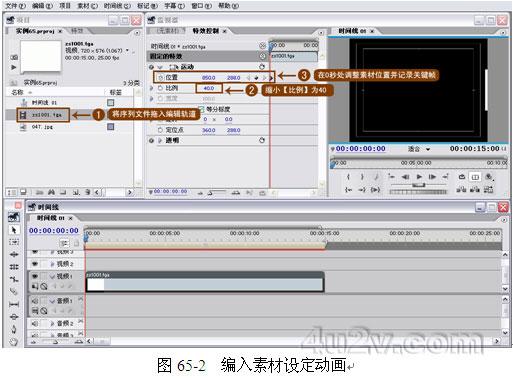Play the thumbnail preview in project panel
The height and width of the screenshot is (379, 513).
pyautogui.click(x=14, y=67)
